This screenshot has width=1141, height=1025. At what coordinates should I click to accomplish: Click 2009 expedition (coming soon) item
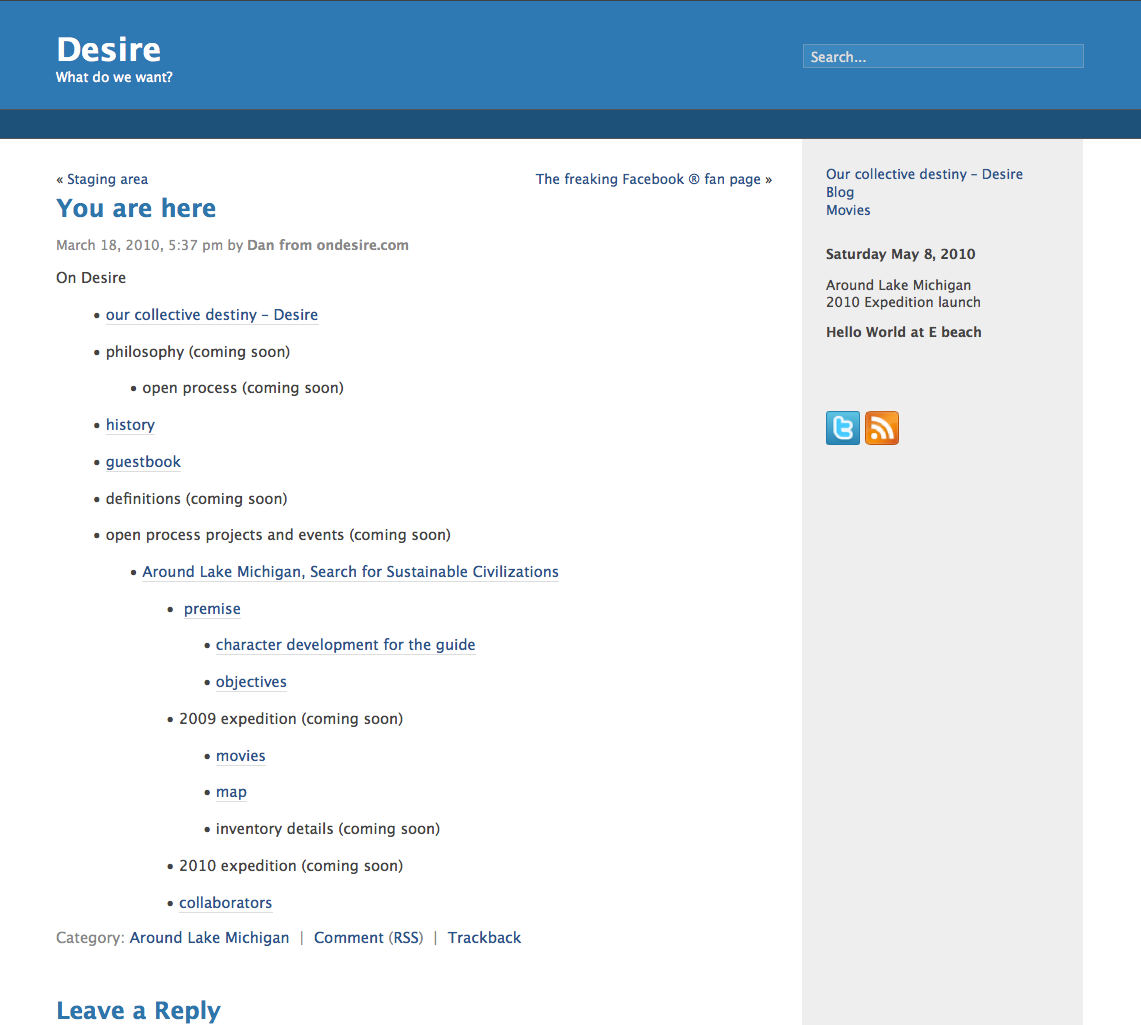pyautogui.click(x=291, y=719)
